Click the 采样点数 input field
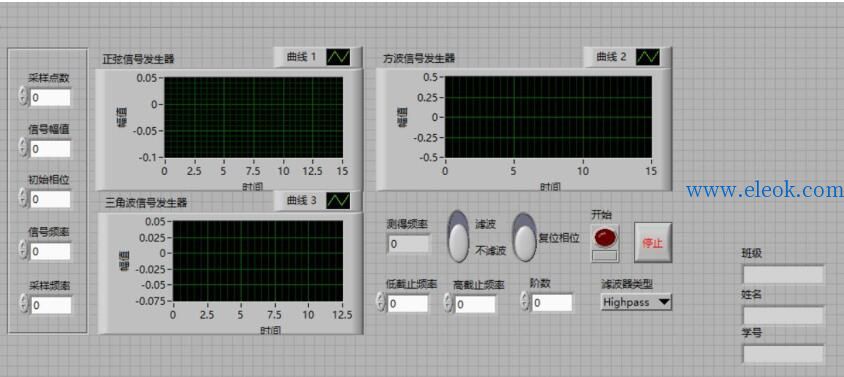Viewport: 844px width, 377px height. [x=50, y=97]
